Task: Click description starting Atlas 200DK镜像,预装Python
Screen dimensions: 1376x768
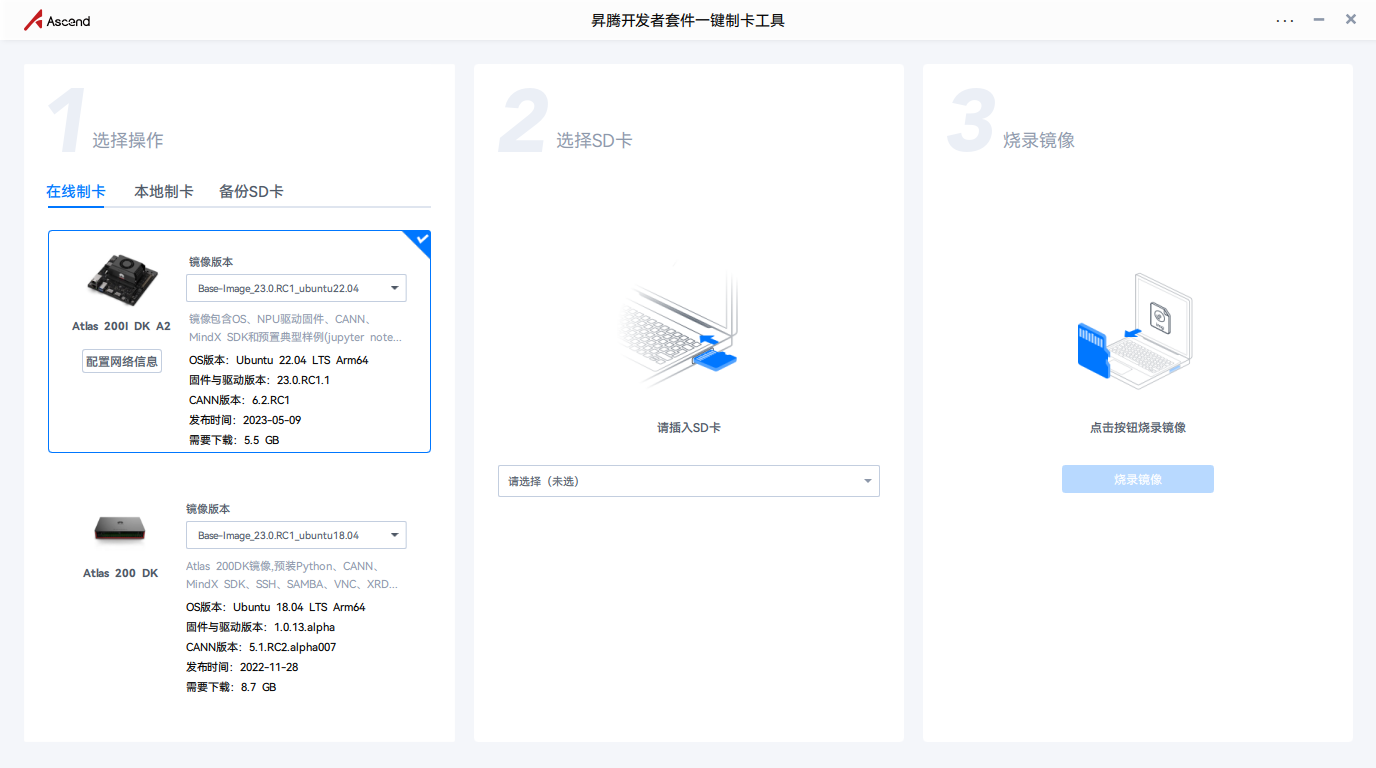Action: pos(292,575)
